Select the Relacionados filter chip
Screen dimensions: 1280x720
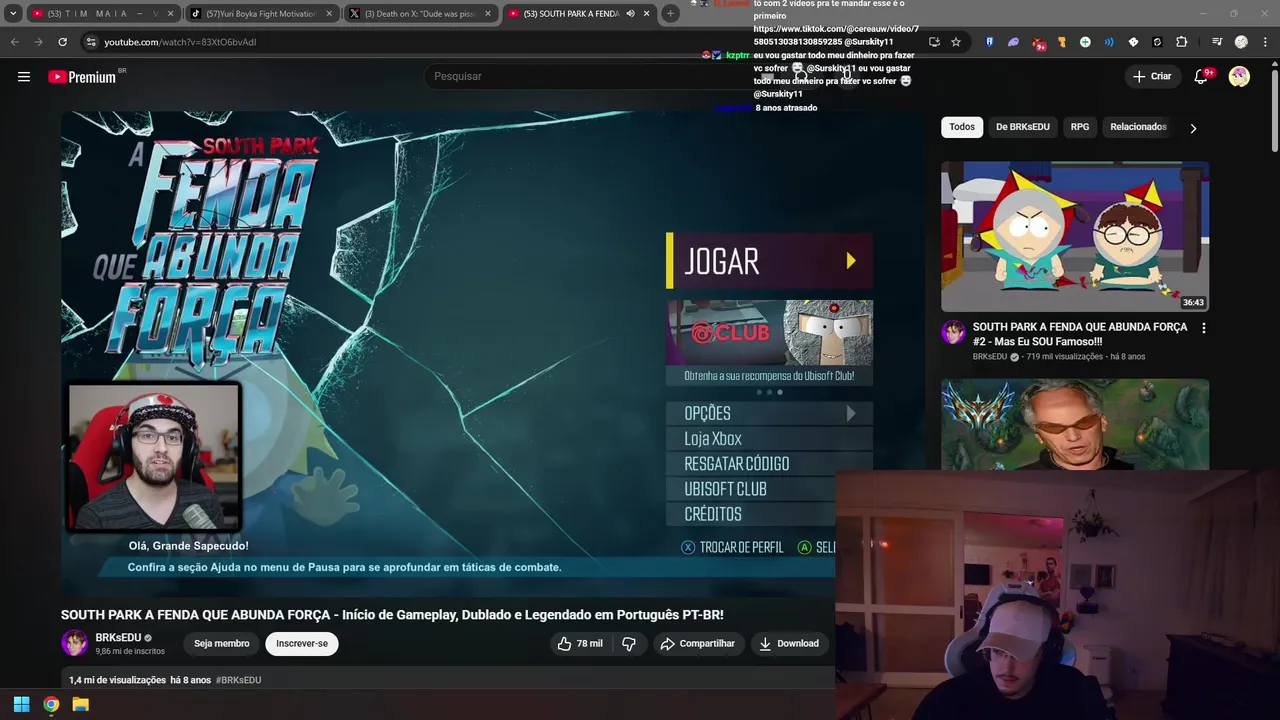coord(1138,127)
